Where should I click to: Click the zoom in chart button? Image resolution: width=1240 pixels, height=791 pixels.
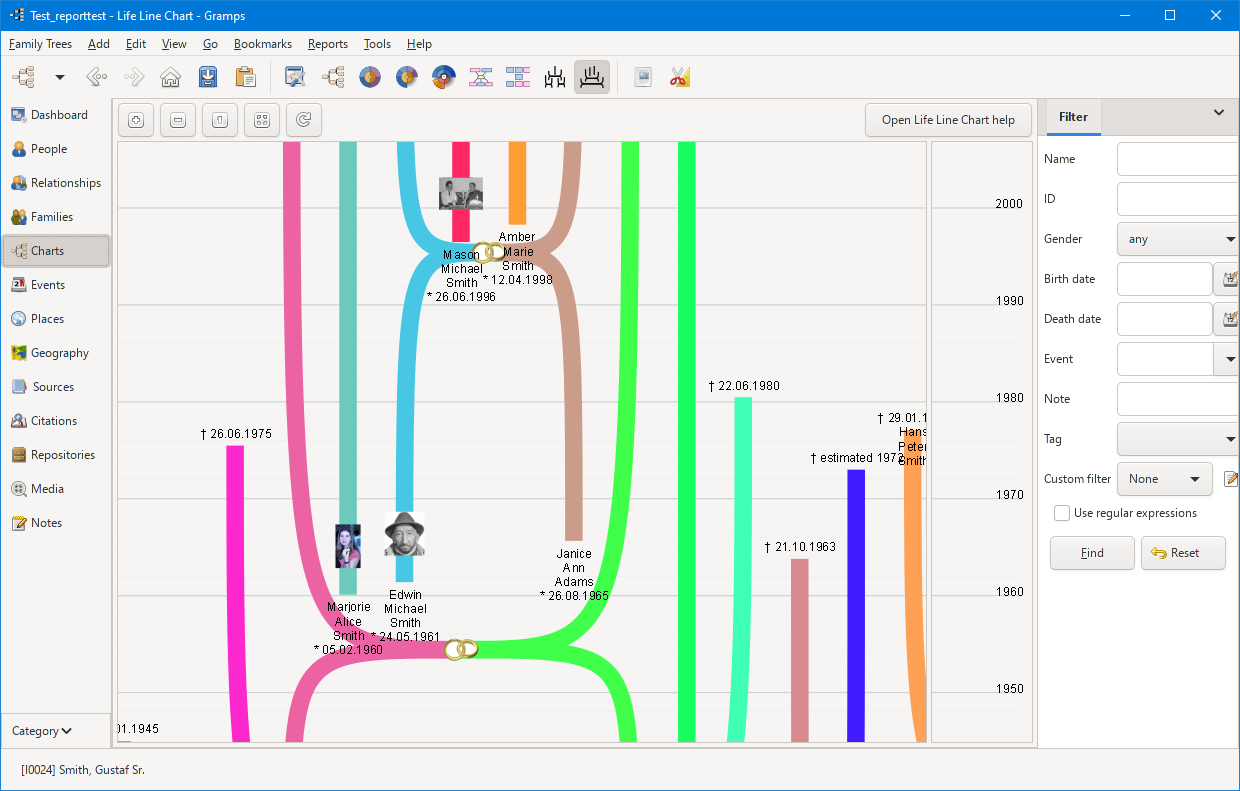click(136, 120)
